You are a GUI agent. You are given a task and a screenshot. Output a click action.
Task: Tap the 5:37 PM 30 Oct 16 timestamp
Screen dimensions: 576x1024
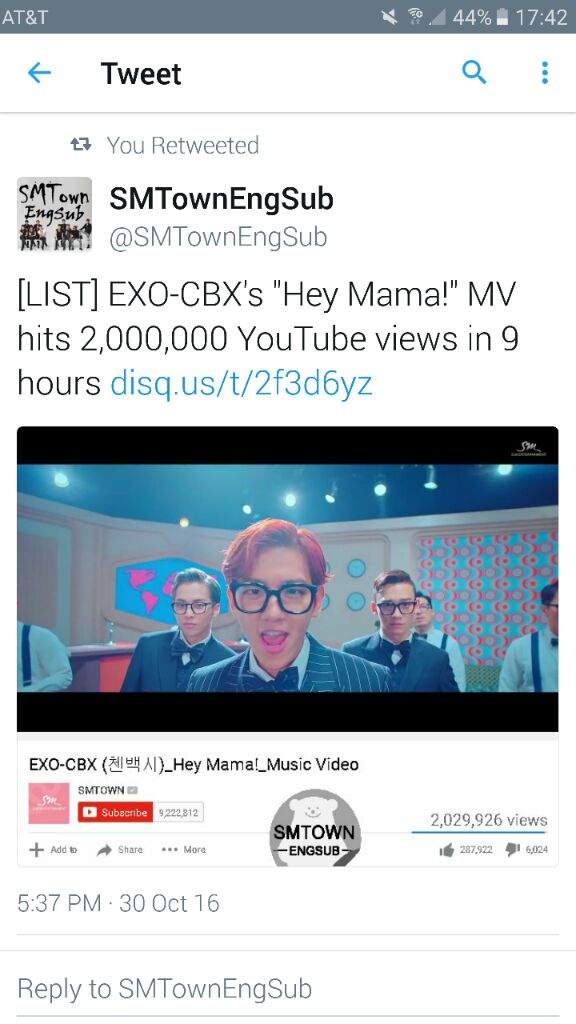click(118, 903)
